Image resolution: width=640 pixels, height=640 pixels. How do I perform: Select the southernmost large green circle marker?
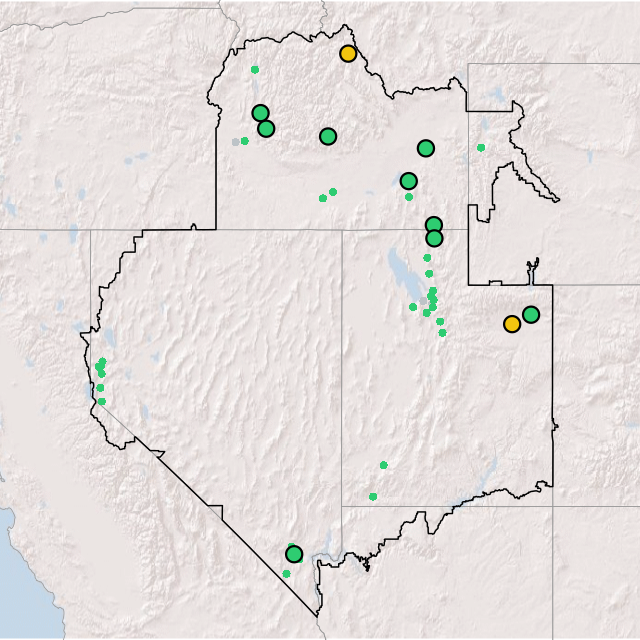coord(294,554)
